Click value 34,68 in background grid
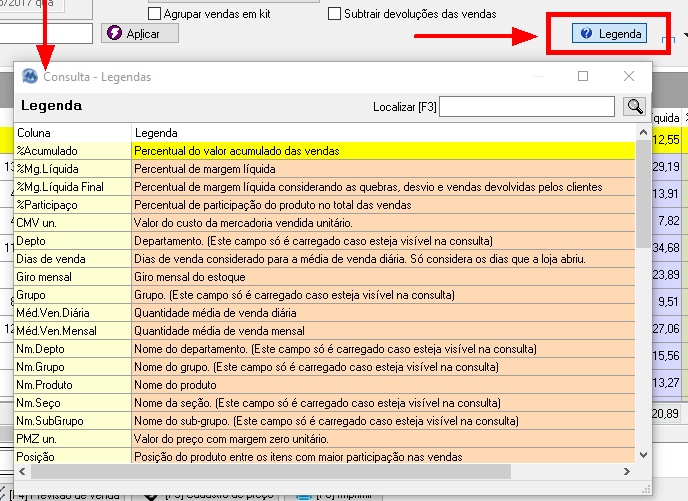688x501 pixels. [x=666, y=247]
